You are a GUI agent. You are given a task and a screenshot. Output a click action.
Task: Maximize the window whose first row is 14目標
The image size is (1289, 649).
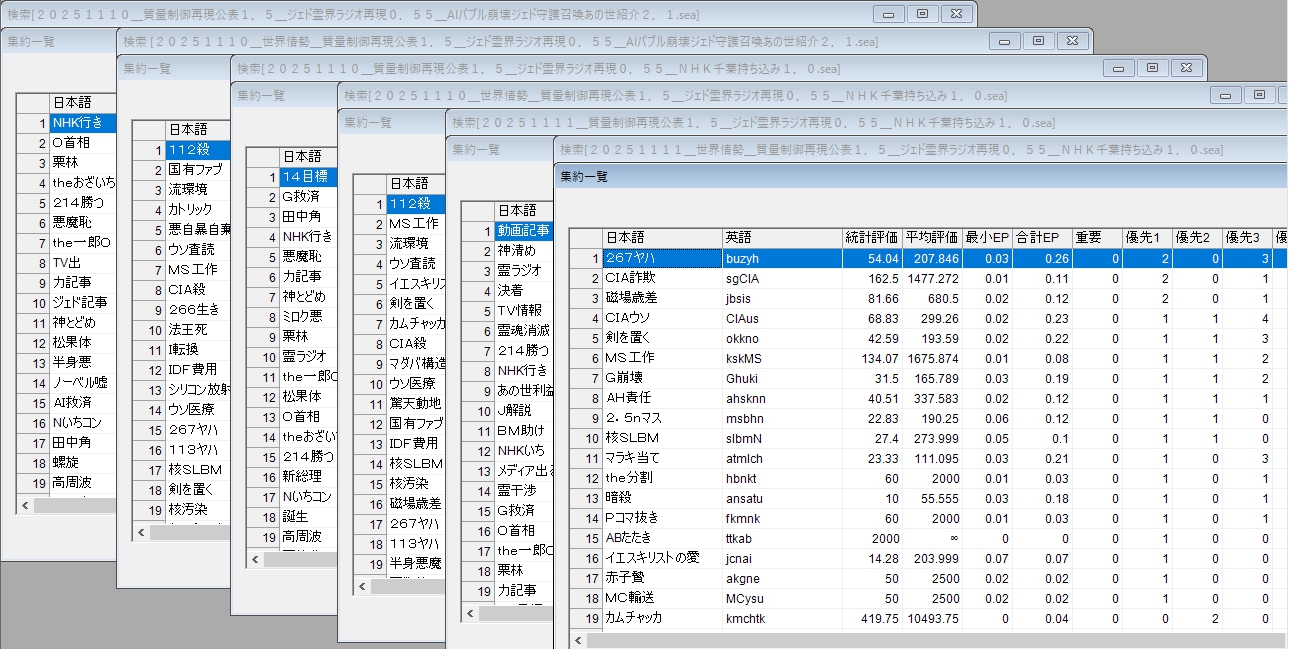[x=1152, y=68]
